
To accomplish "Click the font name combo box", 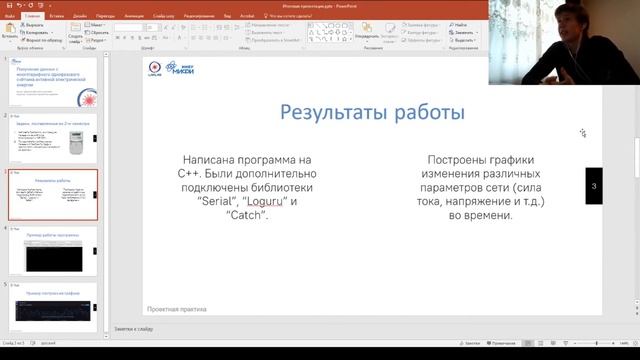I will 129,27.
